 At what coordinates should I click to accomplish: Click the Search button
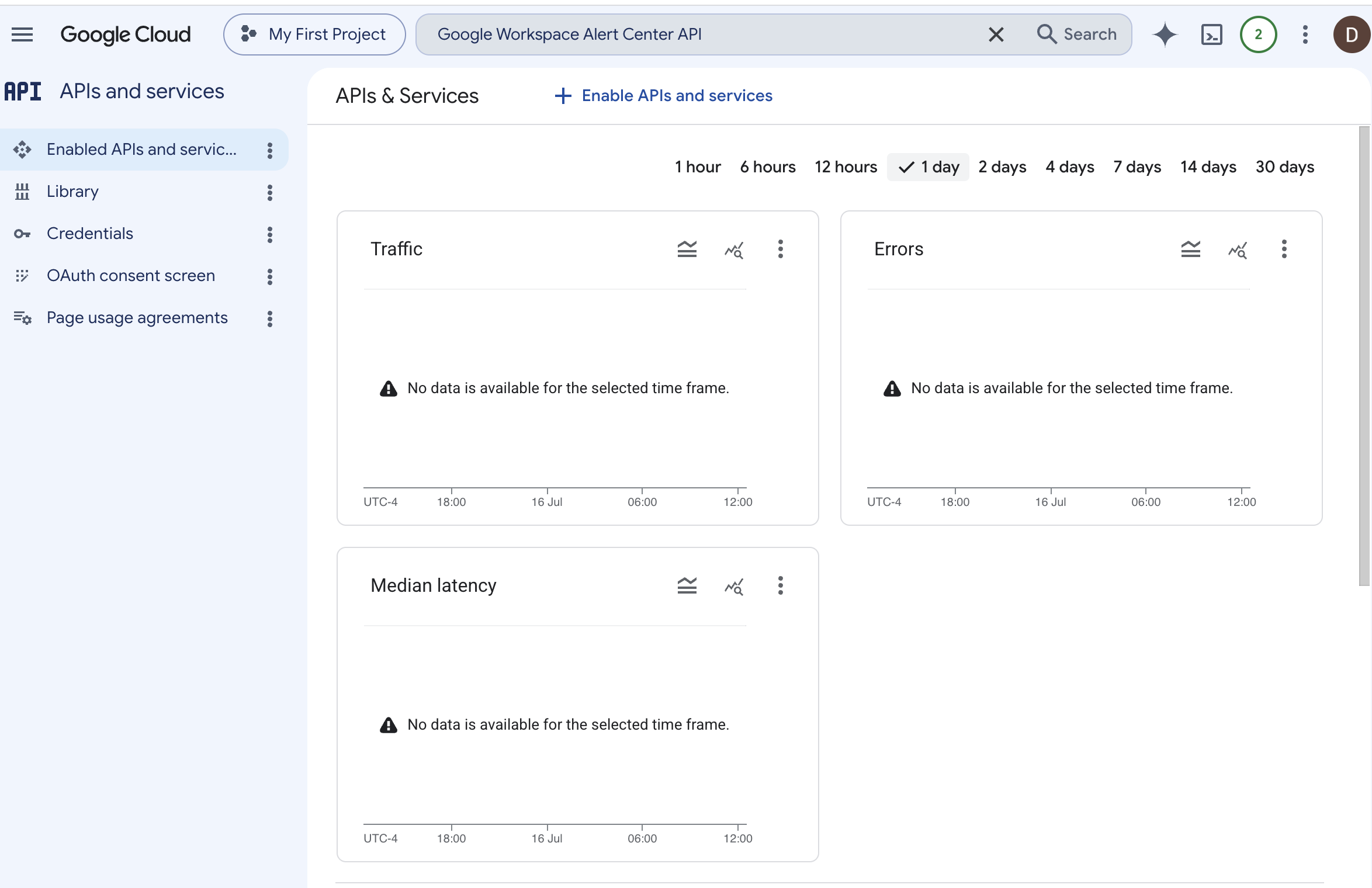[x=1076, y=34]
